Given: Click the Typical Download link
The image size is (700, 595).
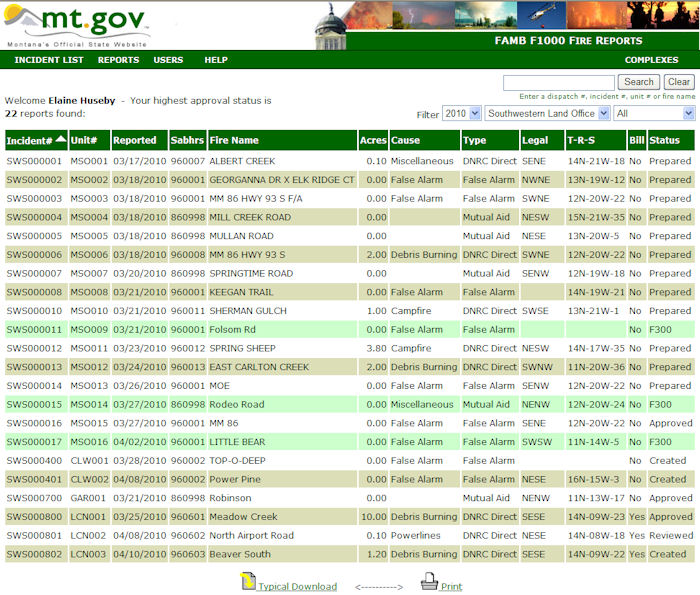Looking at the screenshot, I should tap(297, 587).
